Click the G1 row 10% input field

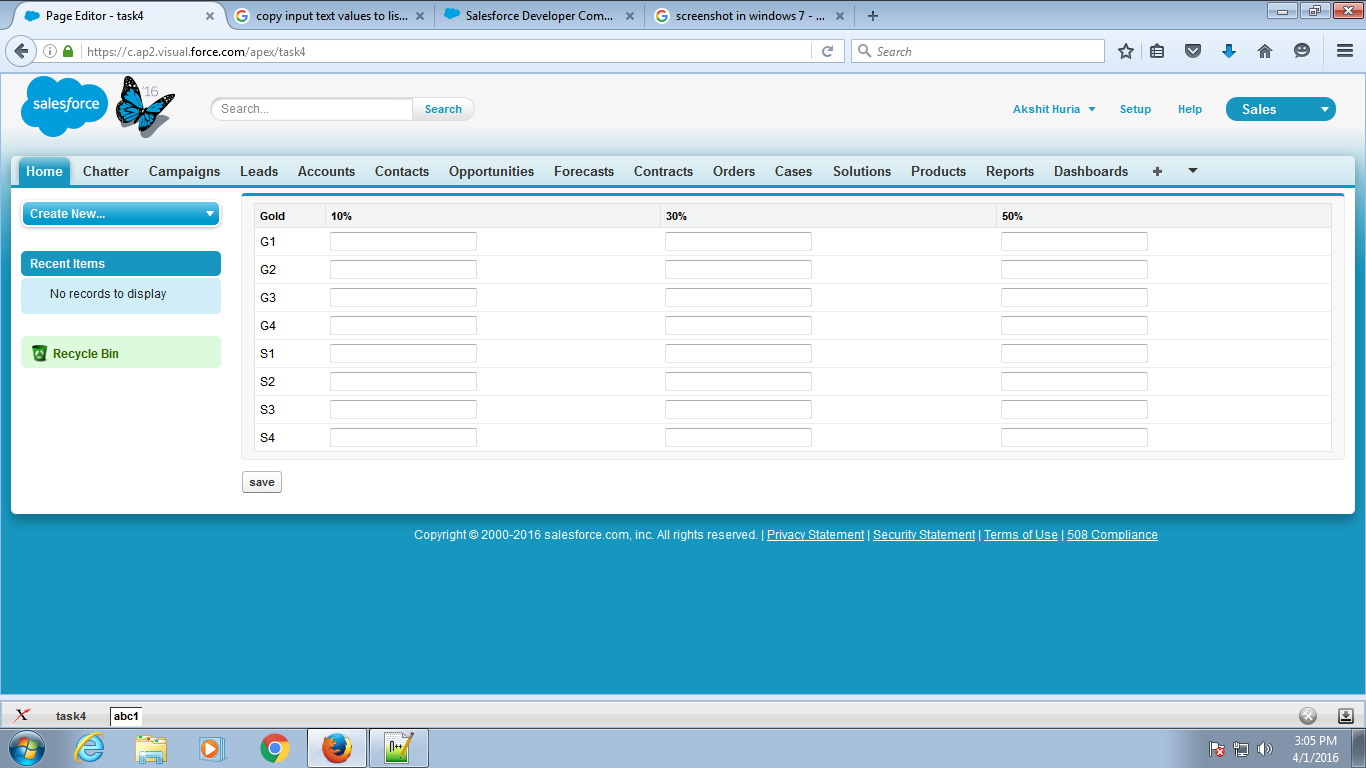[403, 242]
